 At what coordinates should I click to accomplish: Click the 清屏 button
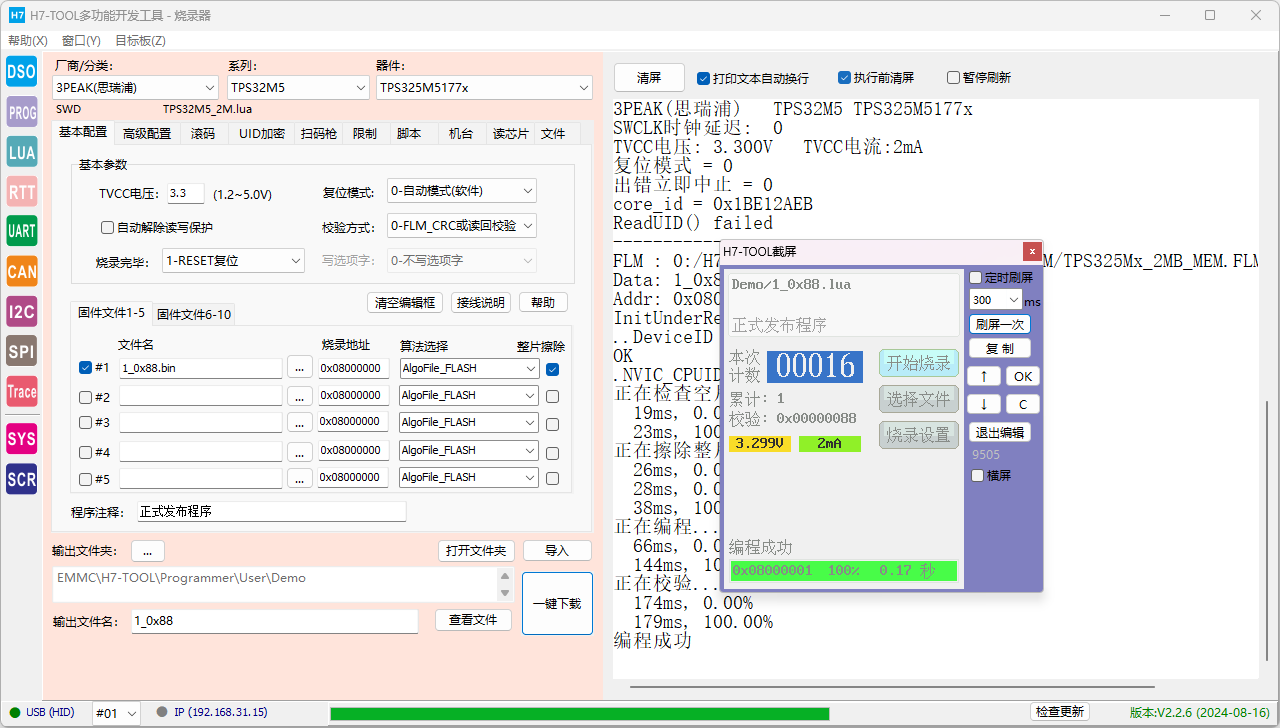click(649, 78)
